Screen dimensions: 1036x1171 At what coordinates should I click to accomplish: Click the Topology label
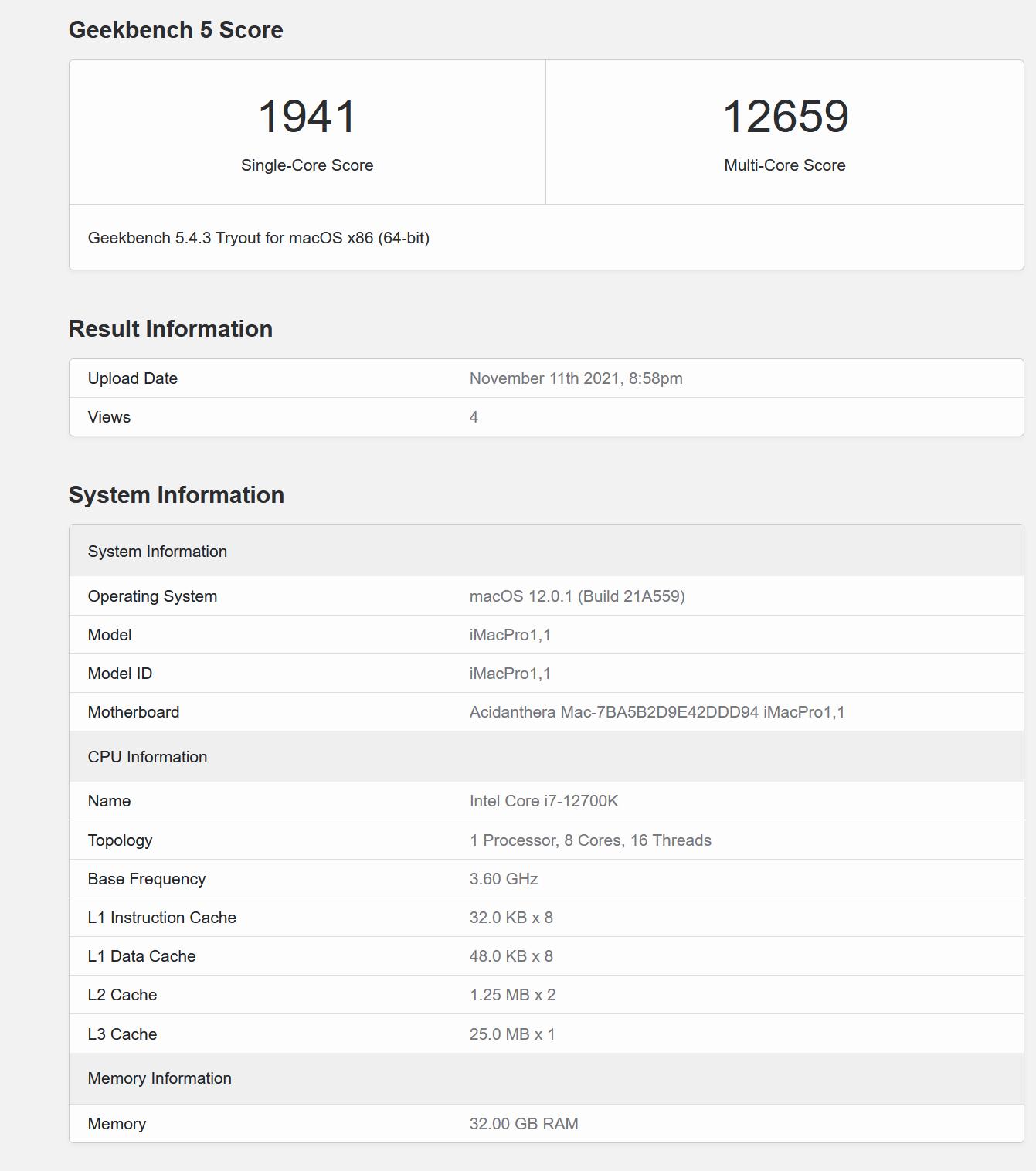pos(120,840)
